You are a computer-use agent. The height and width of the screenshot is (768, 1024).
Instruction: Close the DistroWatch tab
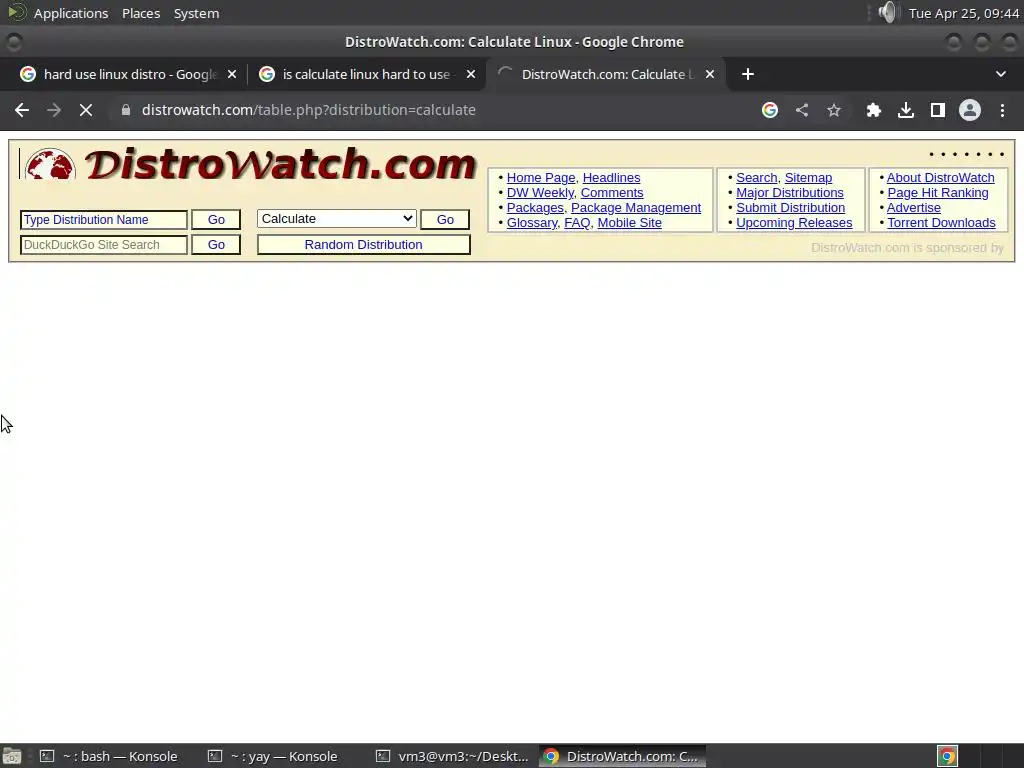tap(710, 74)
